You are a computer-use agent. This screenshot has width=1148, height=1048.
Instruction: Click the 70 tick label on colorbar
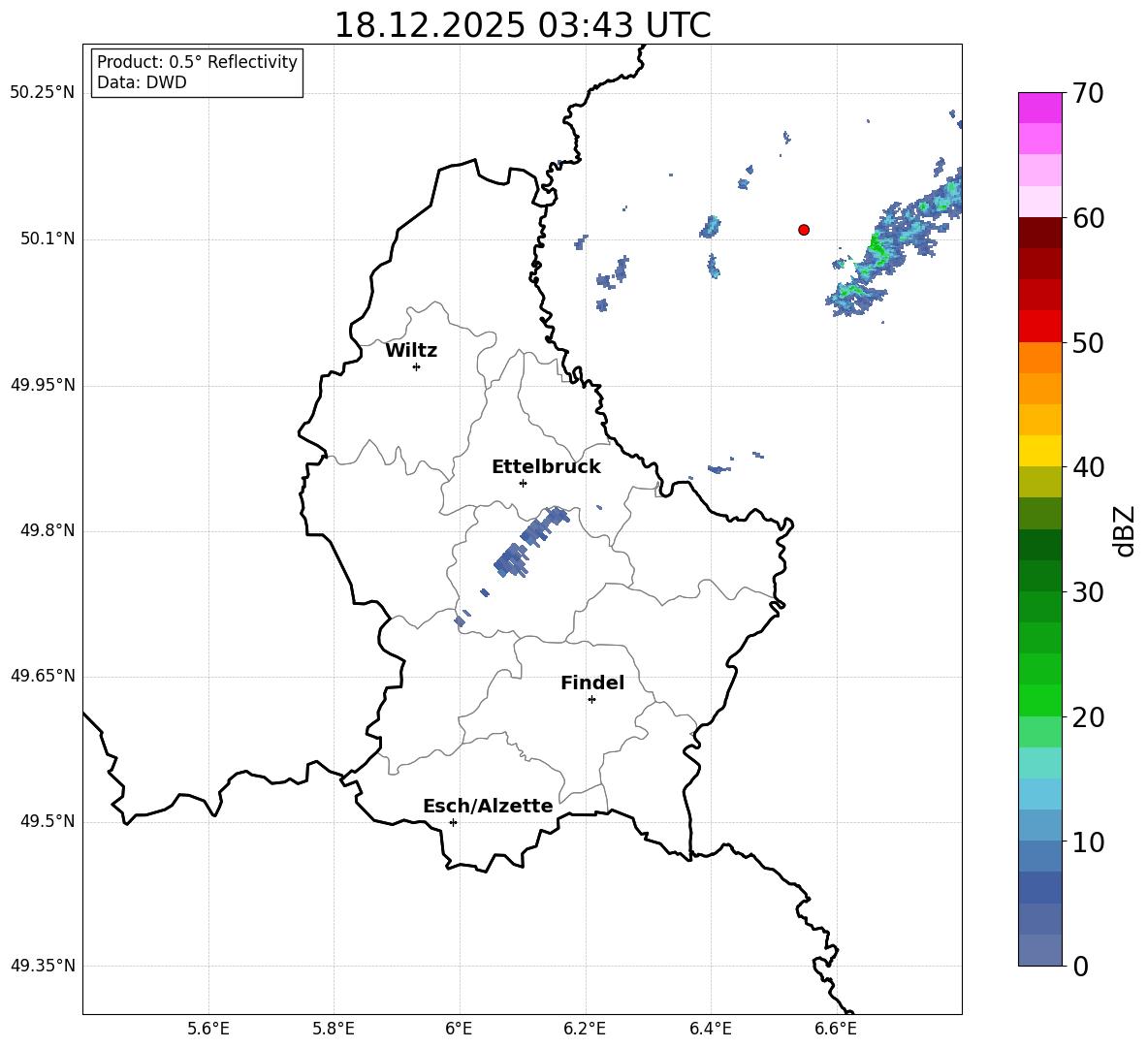click(x=1088, y=93)
